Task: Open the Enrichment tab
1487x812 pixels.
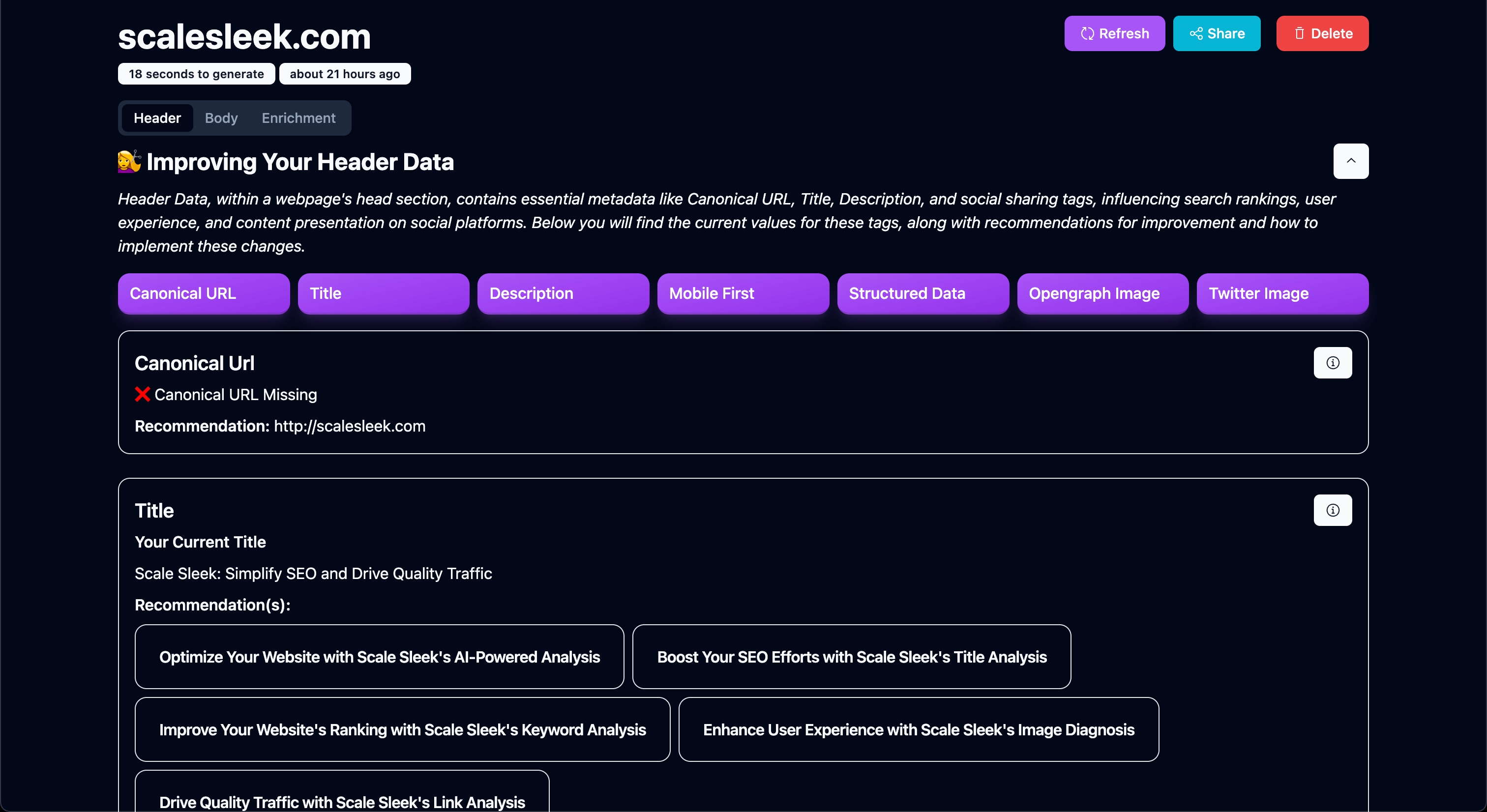Action: coord(298,118)
